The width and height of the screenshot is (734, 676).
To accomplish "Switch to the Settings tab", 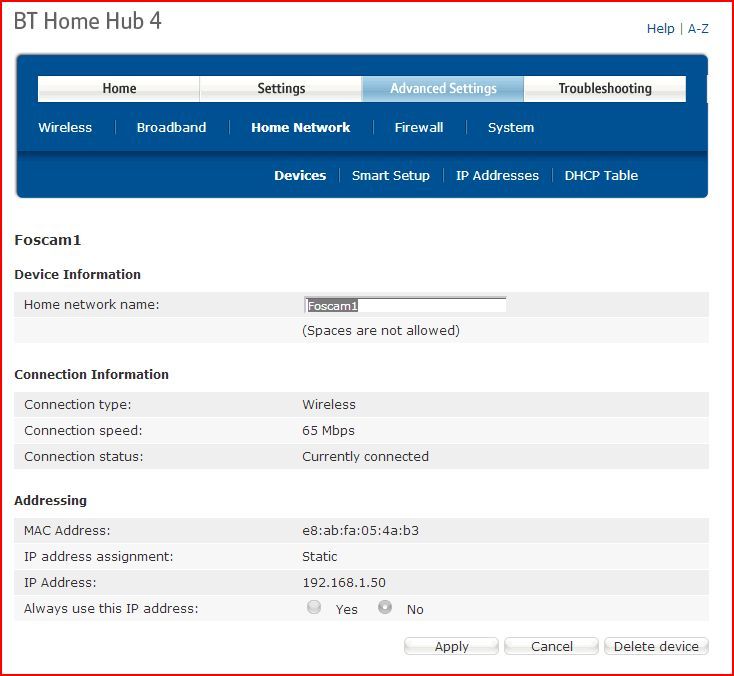I will click(x=281, y=88).
